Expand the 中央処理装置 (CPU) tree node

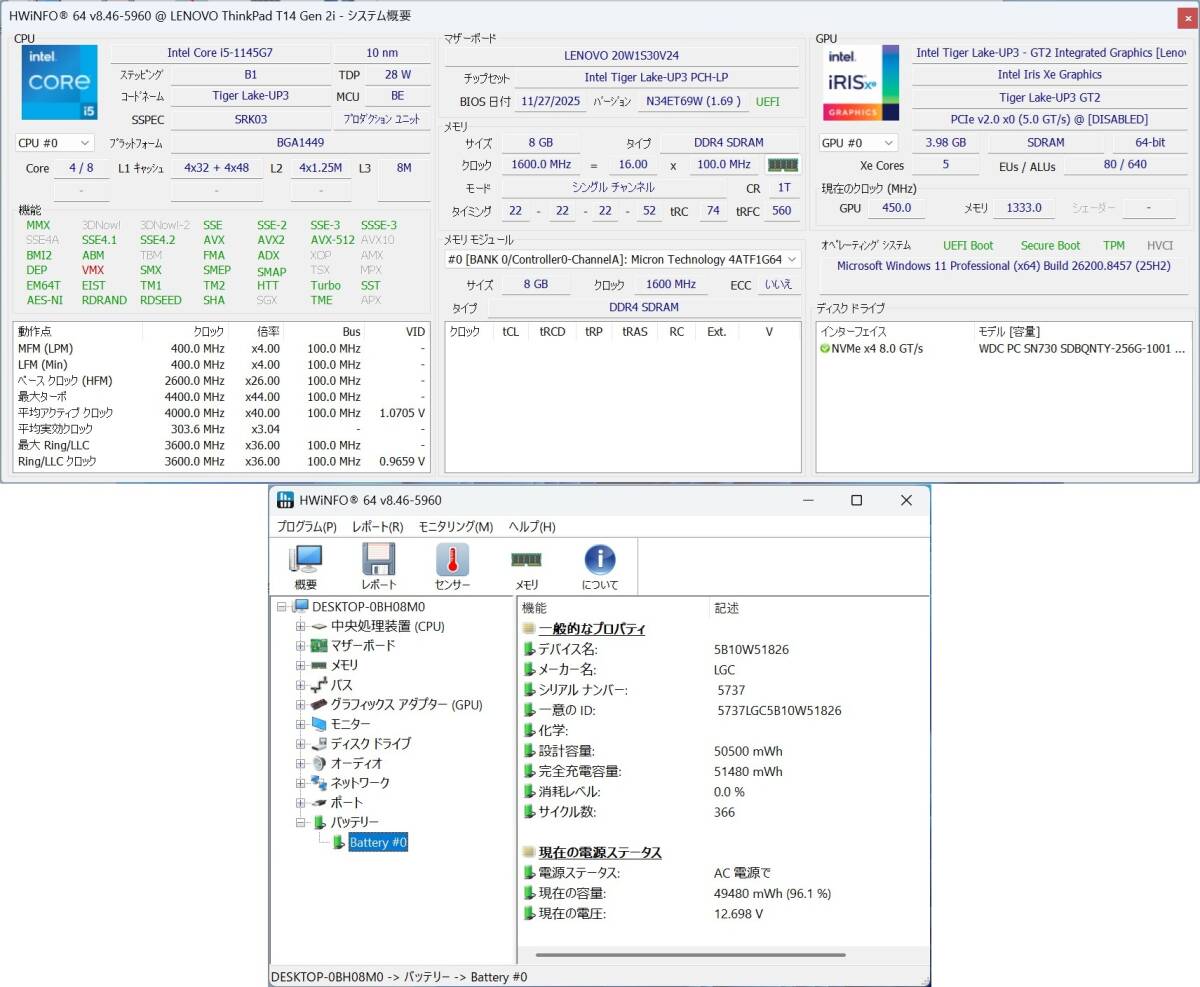coord(300,626)
